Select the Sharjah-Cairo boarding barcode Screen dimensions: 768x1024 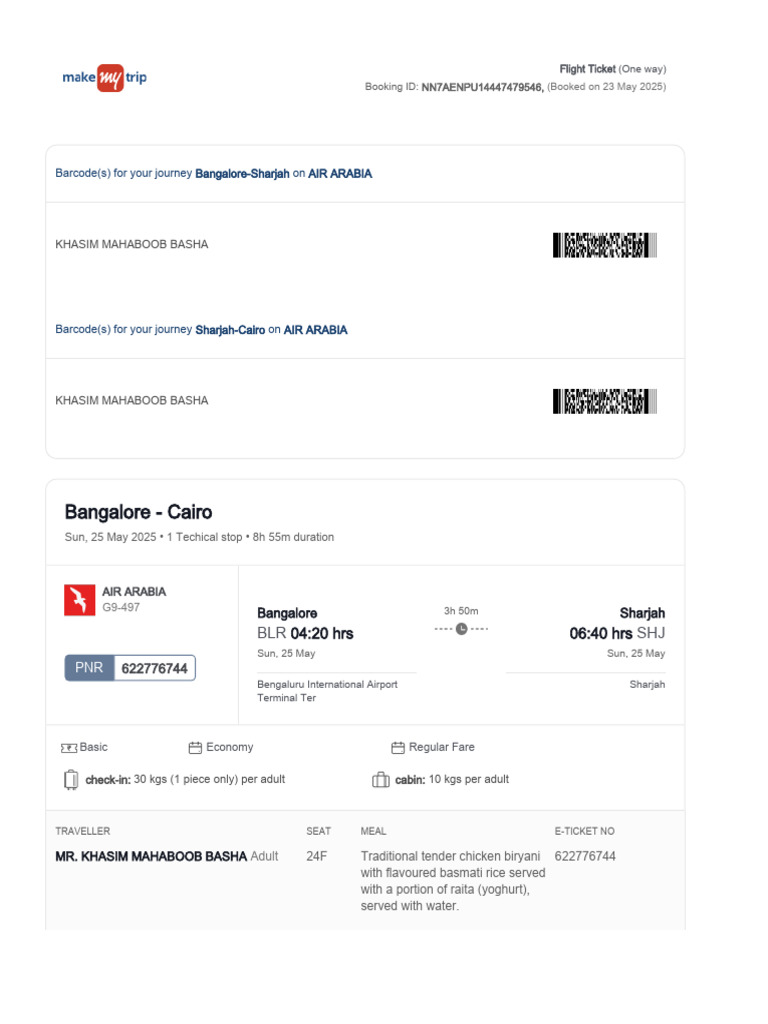pos(604,401)
